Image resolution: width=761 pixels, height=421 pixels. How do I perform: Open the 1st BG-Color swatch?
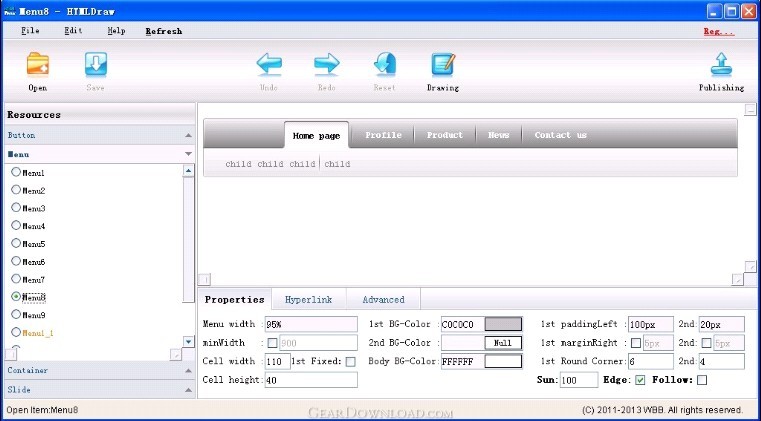pos(503,324)
